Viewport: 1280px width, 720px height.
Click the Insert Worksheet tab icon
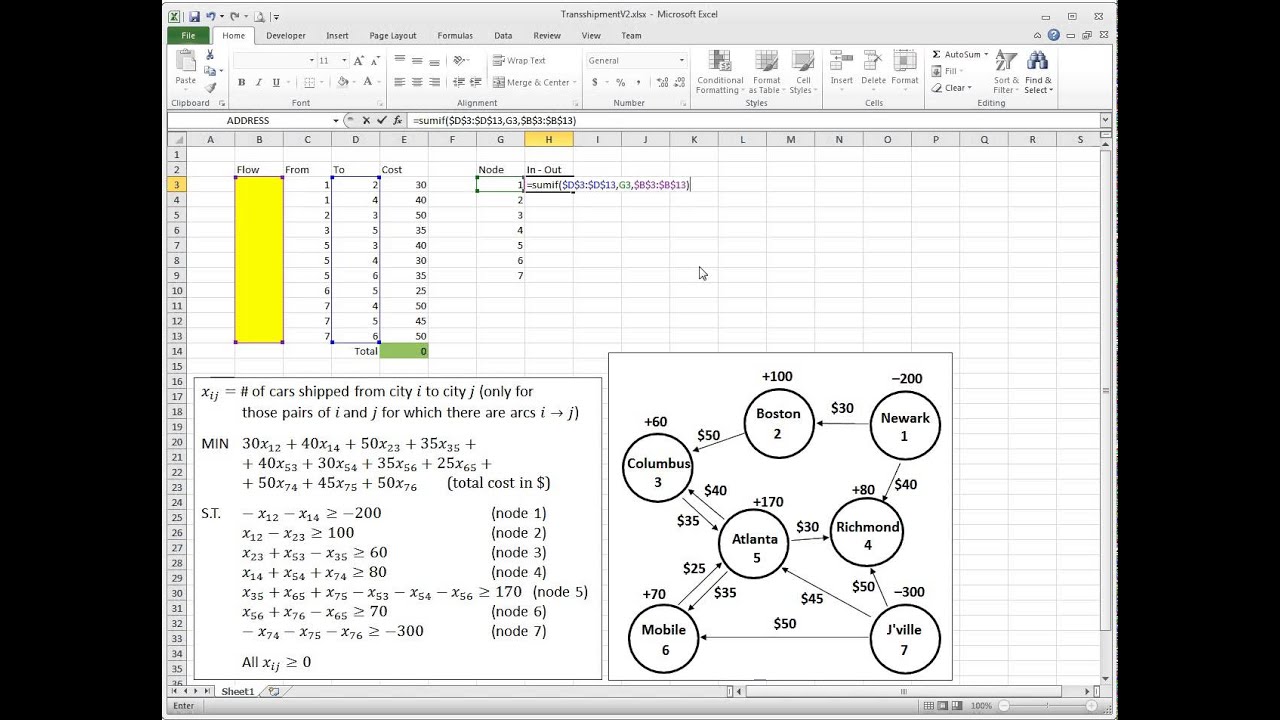273,692
